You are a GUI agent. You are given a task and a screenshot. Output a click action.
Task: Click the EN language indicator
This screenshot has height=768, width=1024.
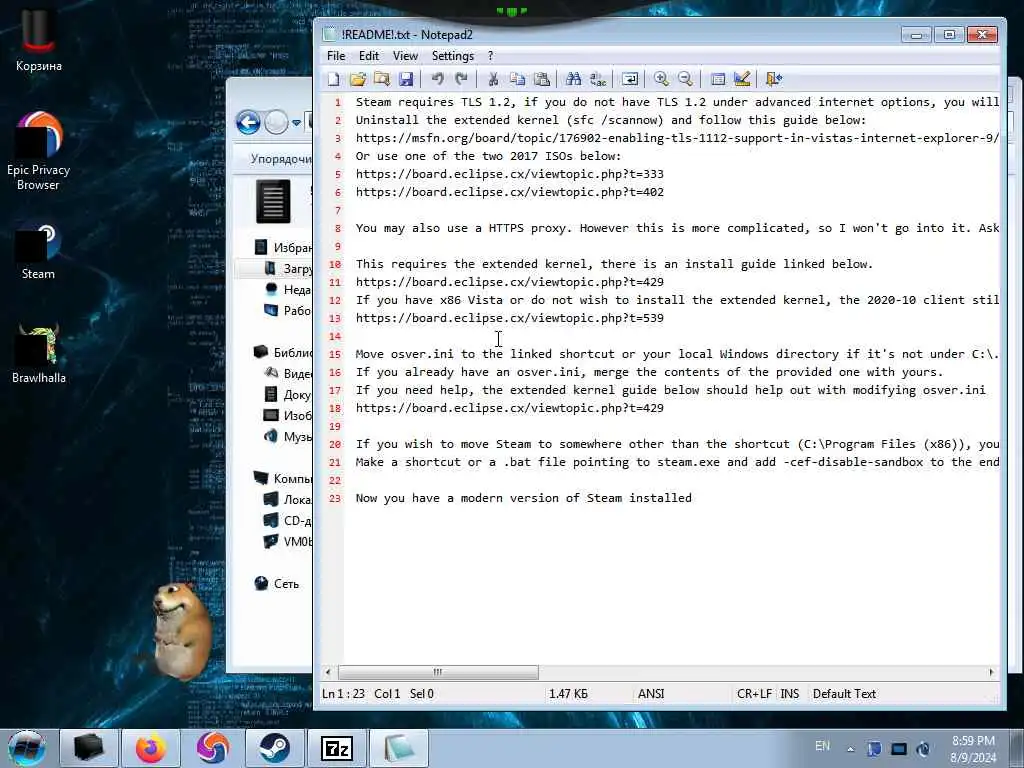point(822,746)
